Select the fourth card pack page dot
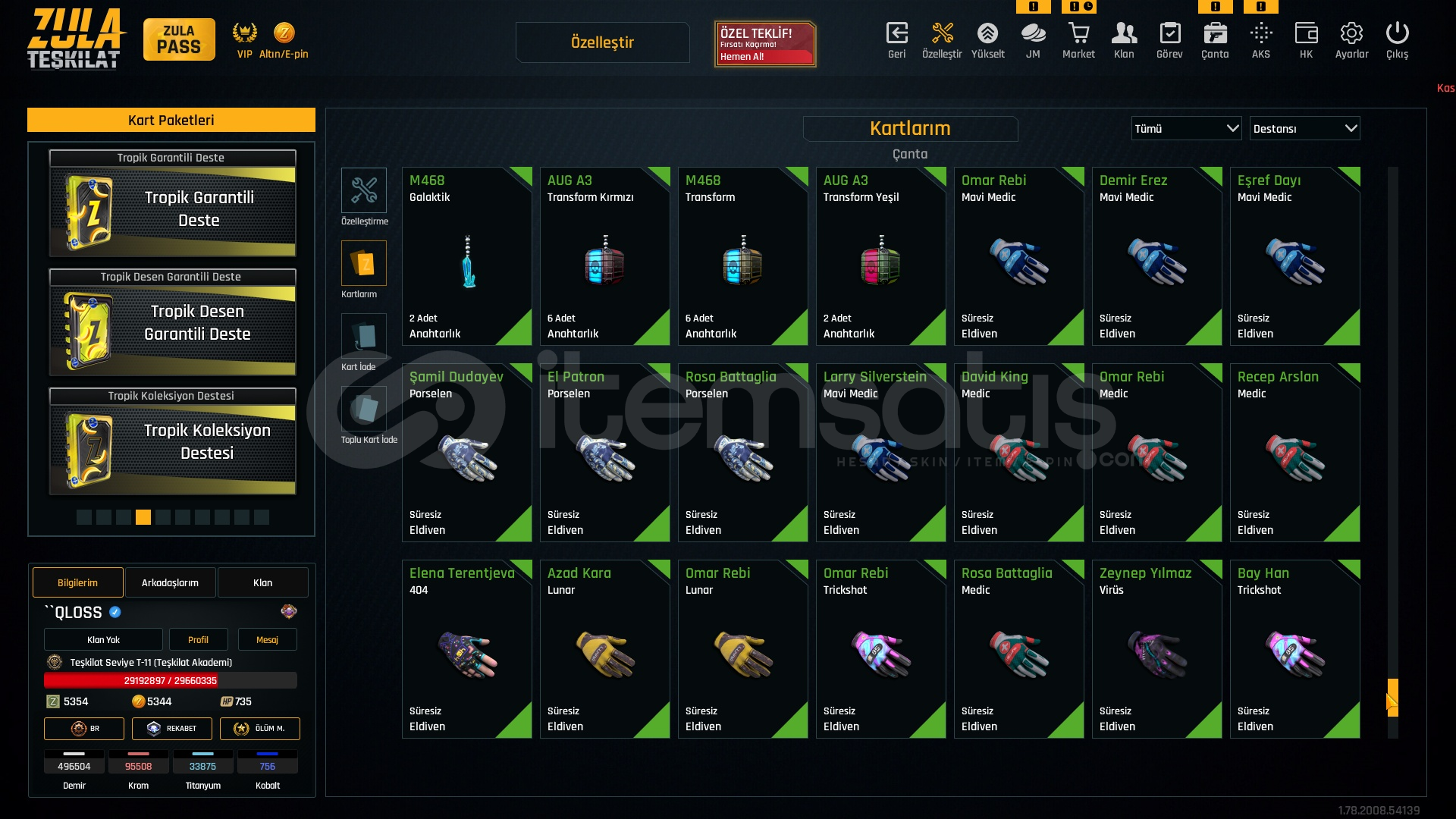The width and height of the screenshot is (1456, 819). click(x=143, y=517)
